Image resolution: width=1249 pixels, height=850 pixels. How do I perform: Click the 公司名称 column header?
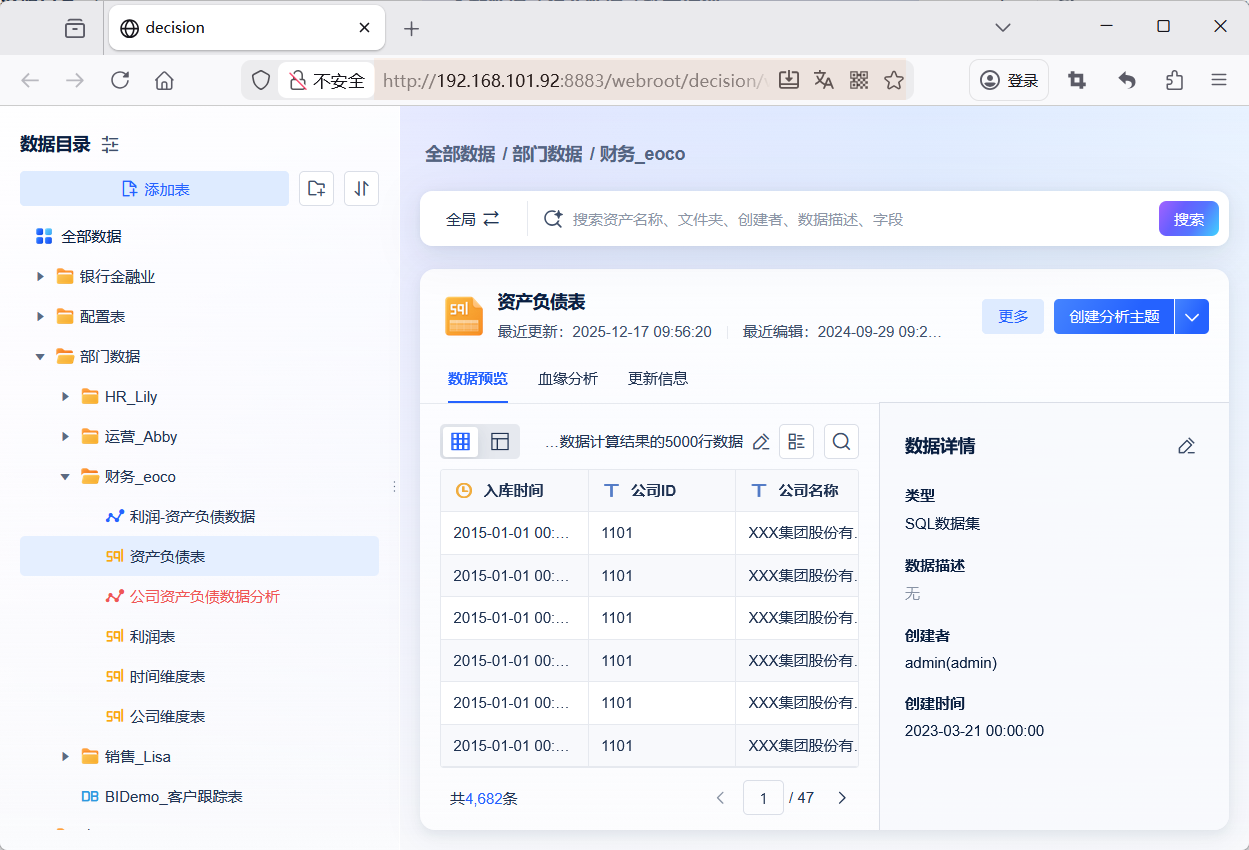coord(797,491)
